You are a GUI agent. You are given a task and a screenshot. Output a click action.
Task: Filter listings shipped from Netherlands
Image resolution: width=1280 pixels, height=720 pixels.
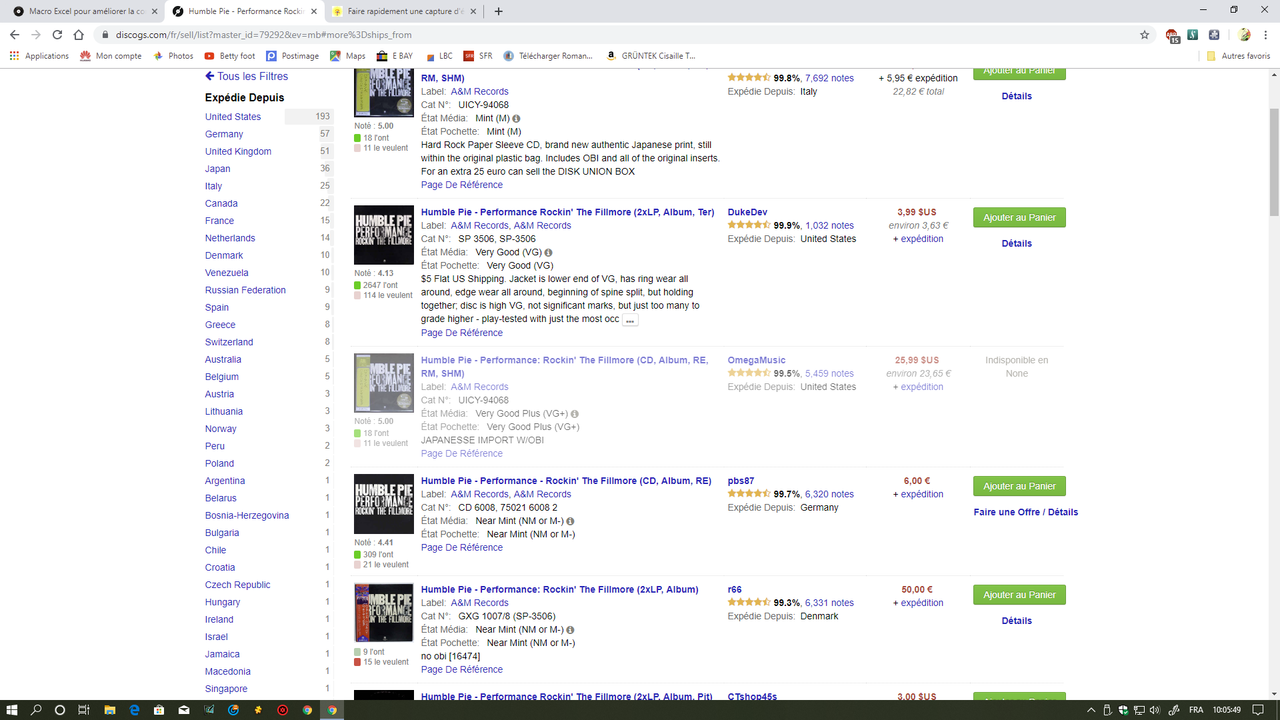pos(230,238)
